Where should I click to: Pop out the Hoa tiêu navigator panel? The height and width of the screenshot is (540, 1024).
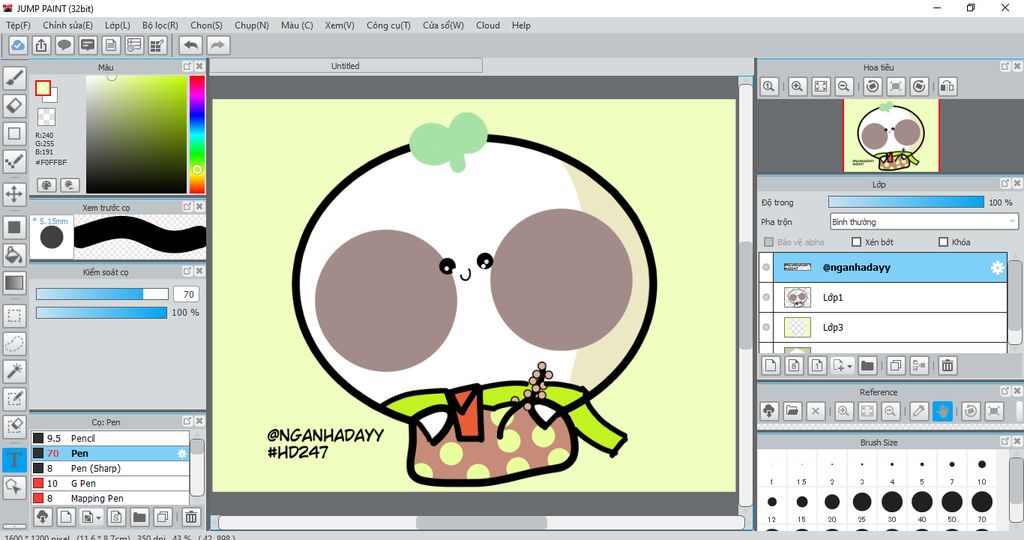click(1005, 67)
